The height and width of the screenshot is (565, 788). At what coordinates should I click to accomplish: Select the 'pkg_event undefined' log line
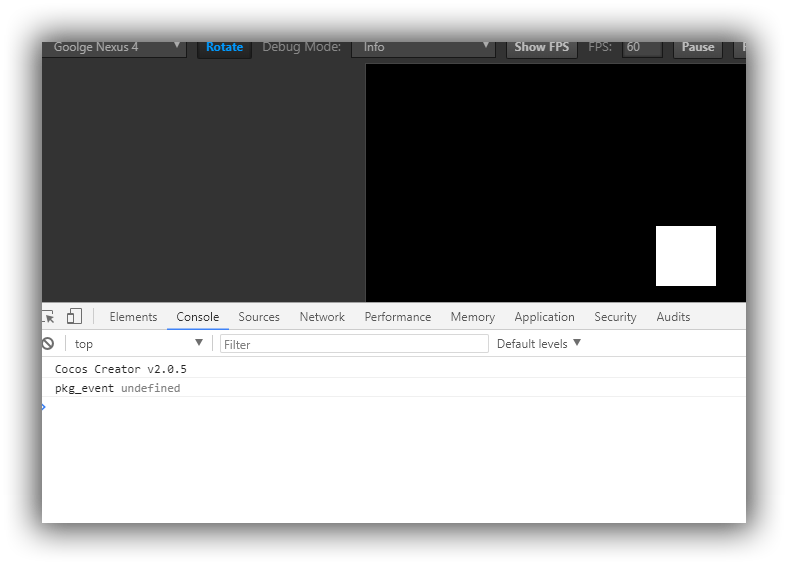(394, 388)
